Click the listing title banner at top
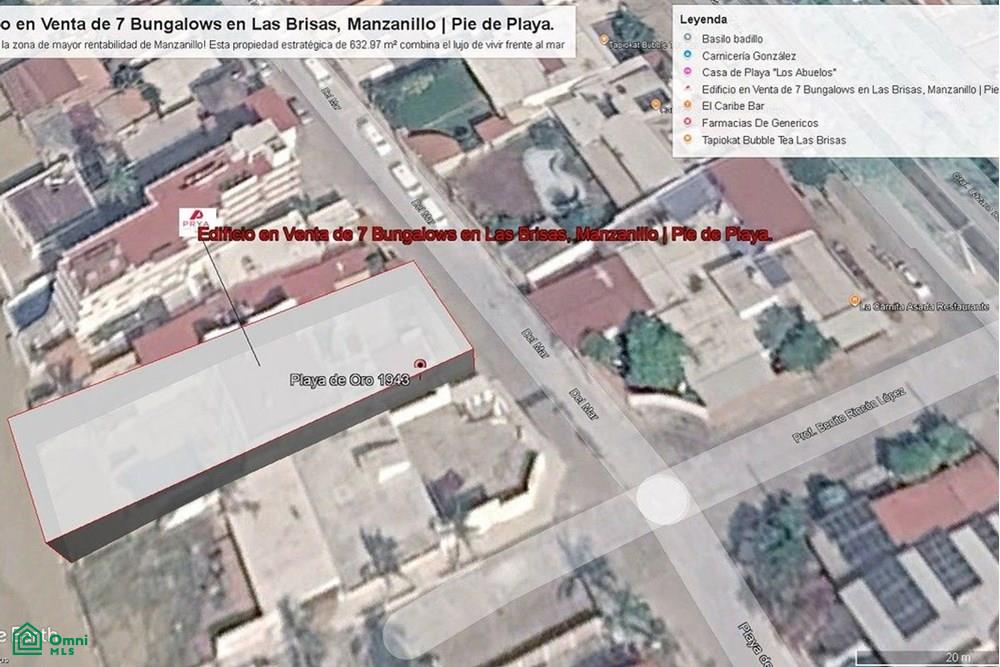 pos(276,25)
